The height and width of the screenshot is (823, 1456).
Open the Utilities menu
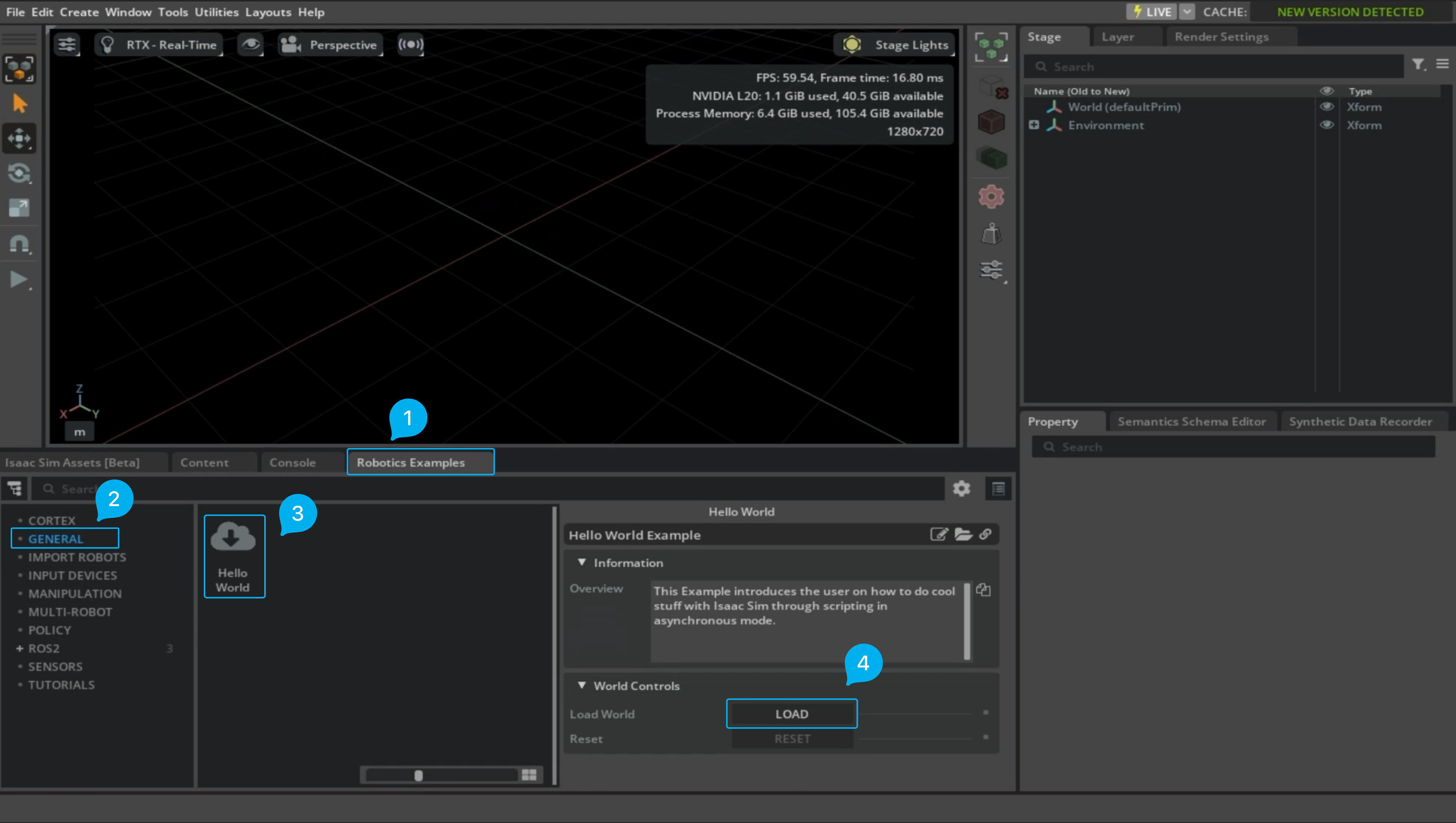217,12
